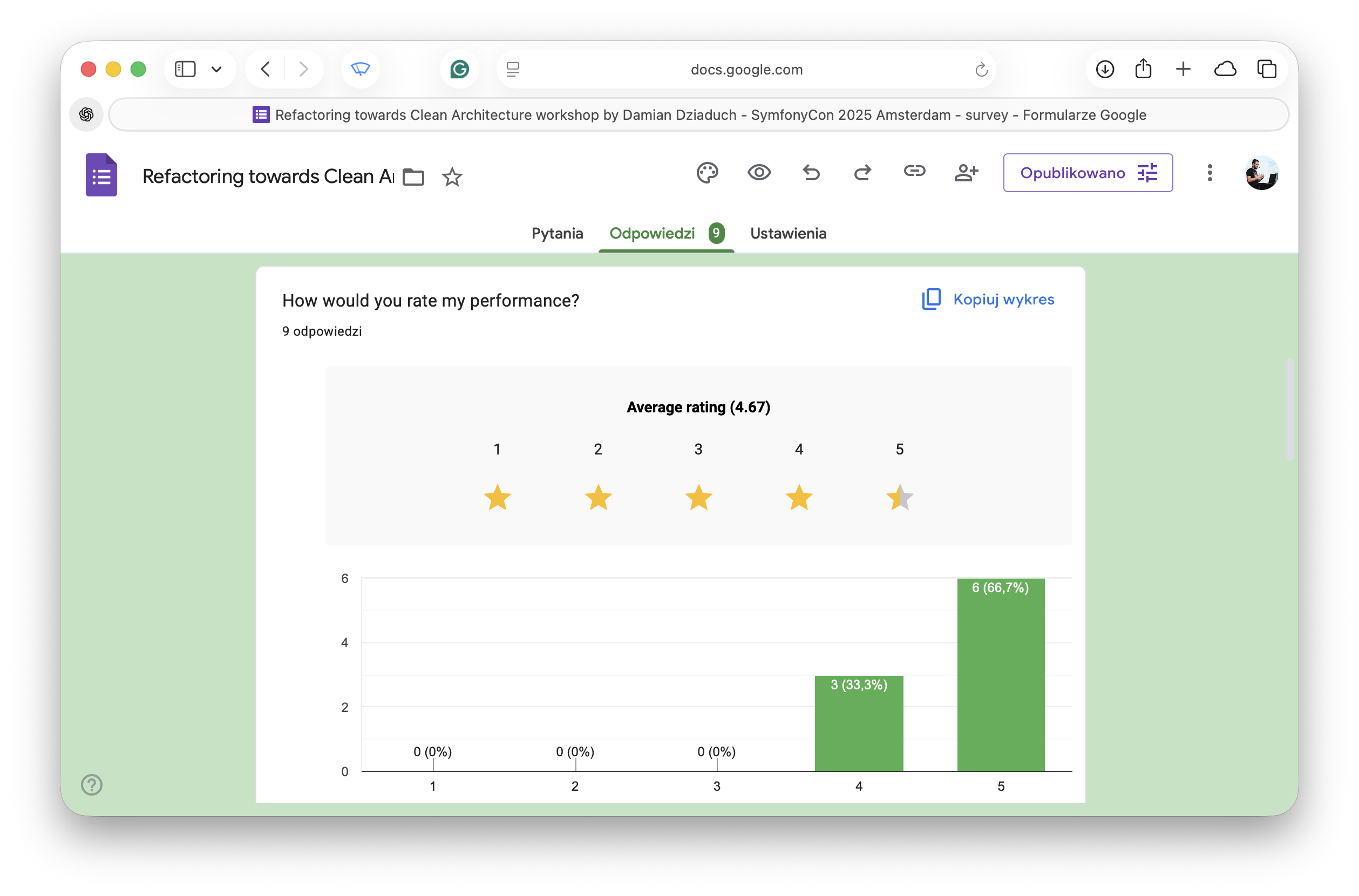Click the redo arrow in Forms toolbar
1359x896 pixels.
[862, 173]
